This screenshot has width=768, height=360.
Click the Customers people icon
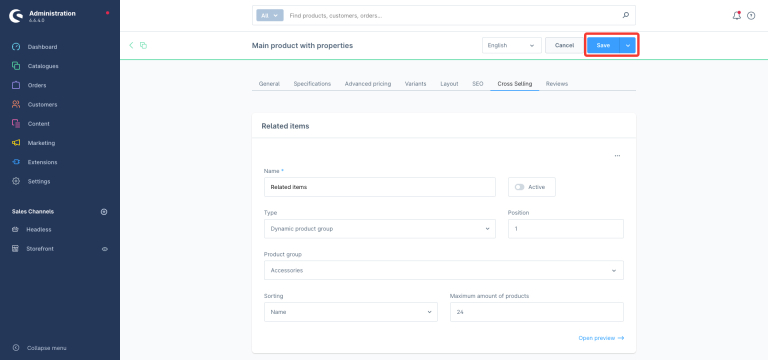click(x=16, y=104)
